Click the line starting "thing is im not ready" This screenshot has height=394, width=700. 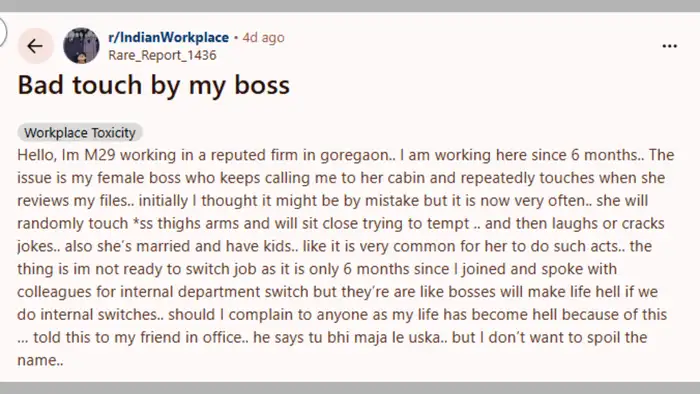click(x=317, y=269)
